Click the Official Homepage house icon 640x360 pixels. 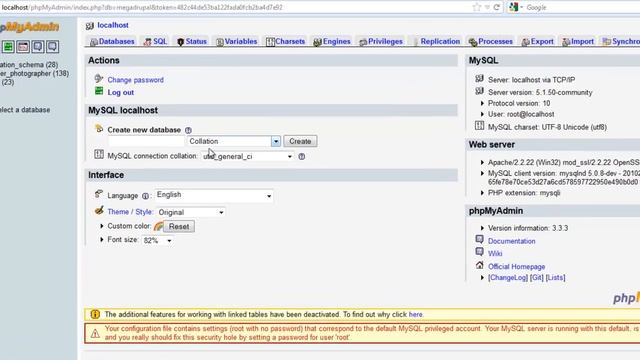[x=480, y=265]
